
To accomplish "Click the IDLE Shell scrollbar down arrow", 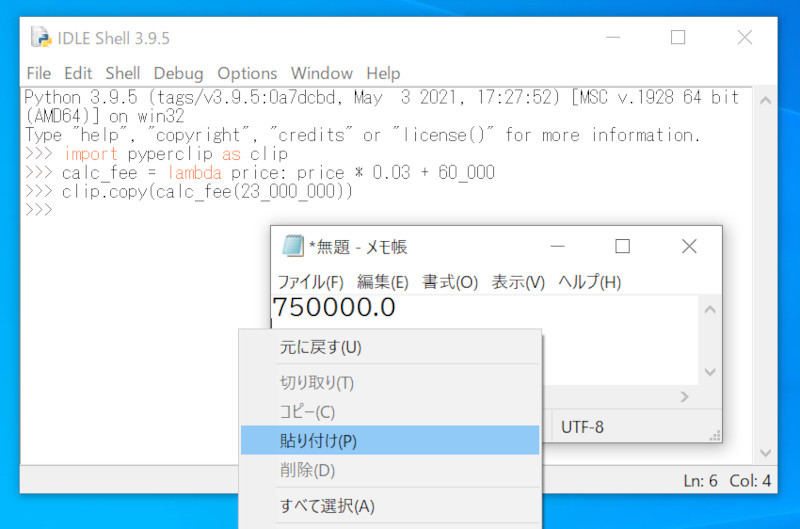I will click(x=765, y=452).
